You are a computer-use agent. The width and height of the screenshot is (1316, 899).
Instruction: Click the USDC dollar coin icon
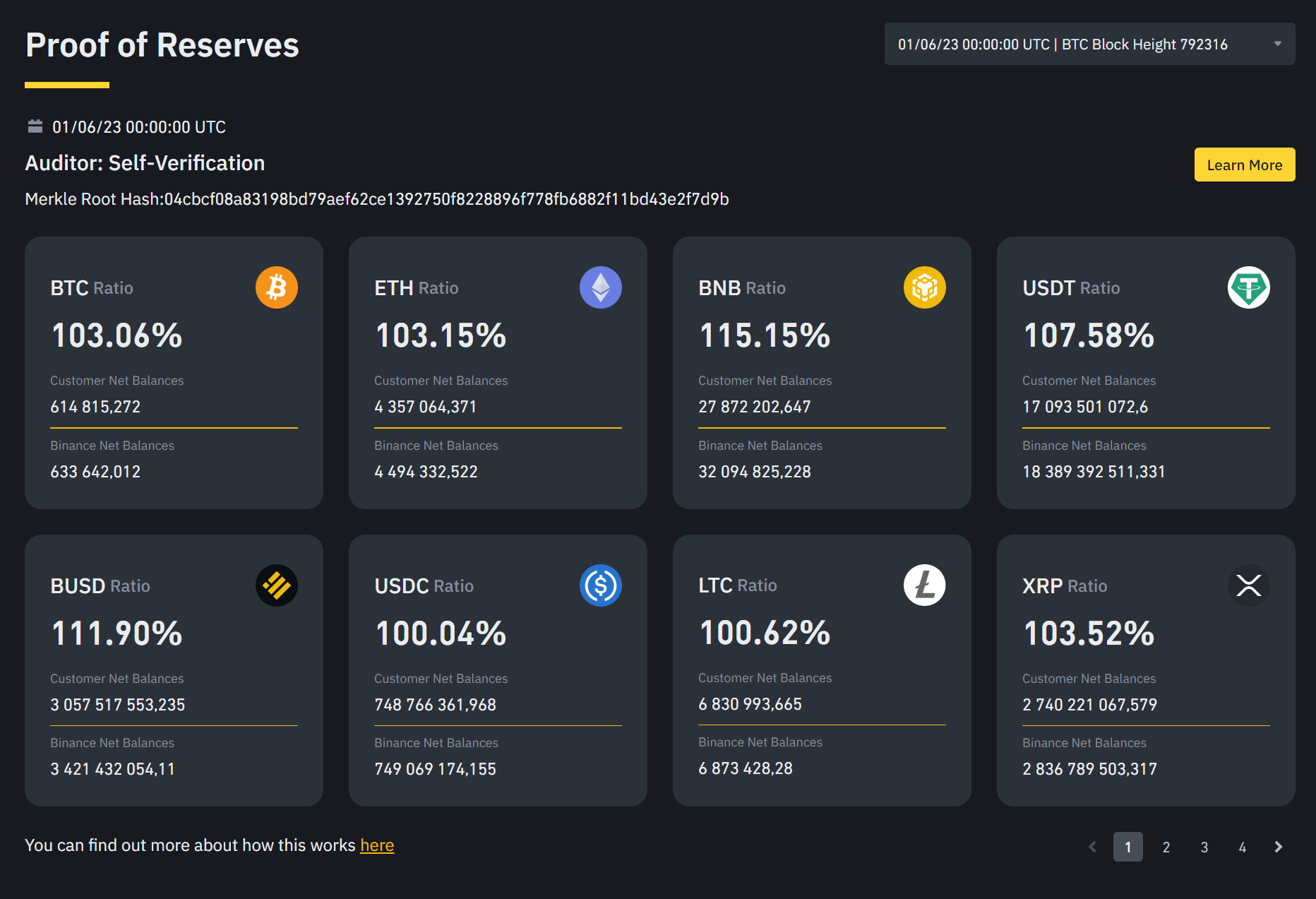point(600,585)
